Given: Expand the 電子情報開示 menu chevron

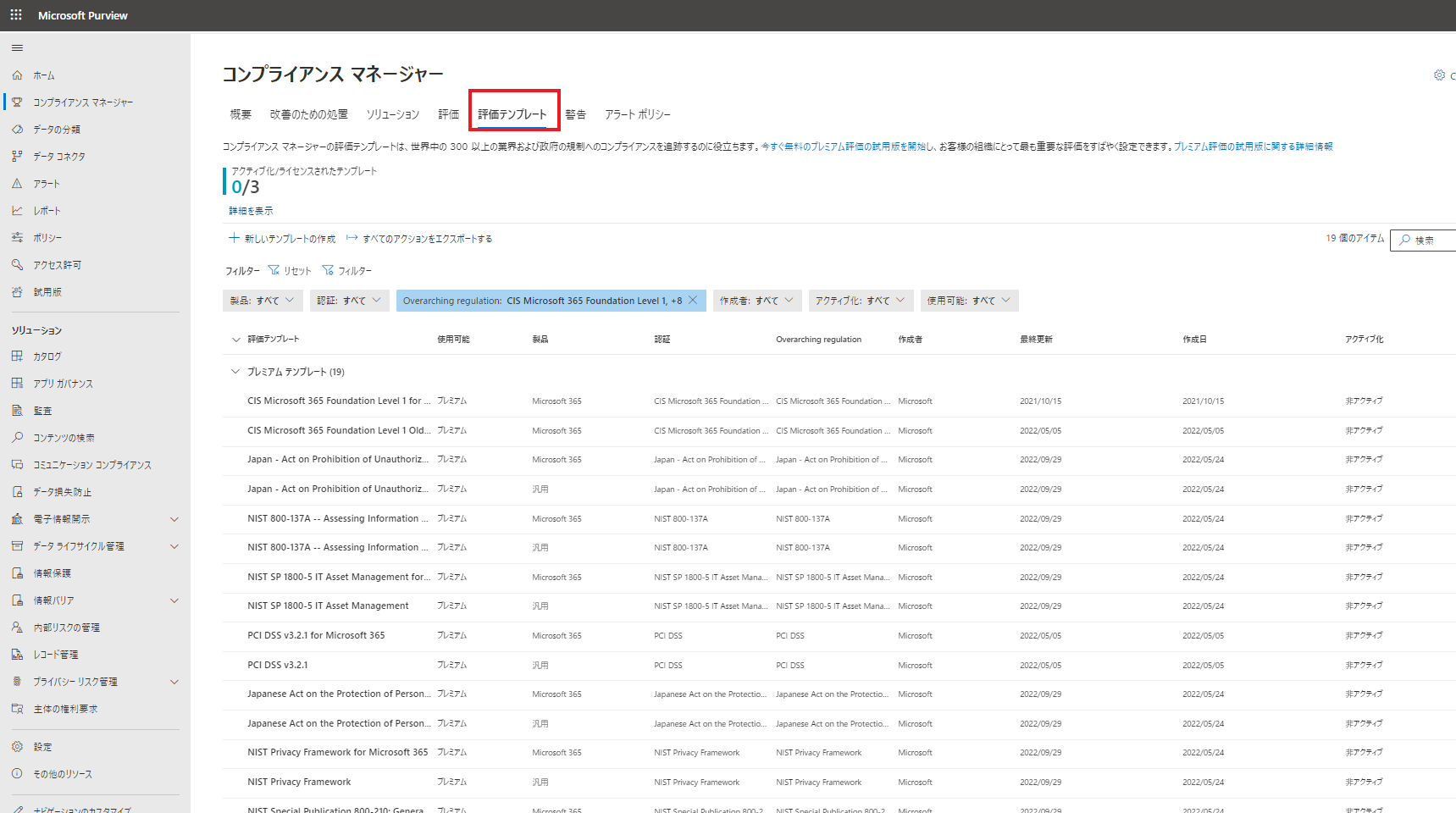Looking at the screenshot, I should coord(174,519).
